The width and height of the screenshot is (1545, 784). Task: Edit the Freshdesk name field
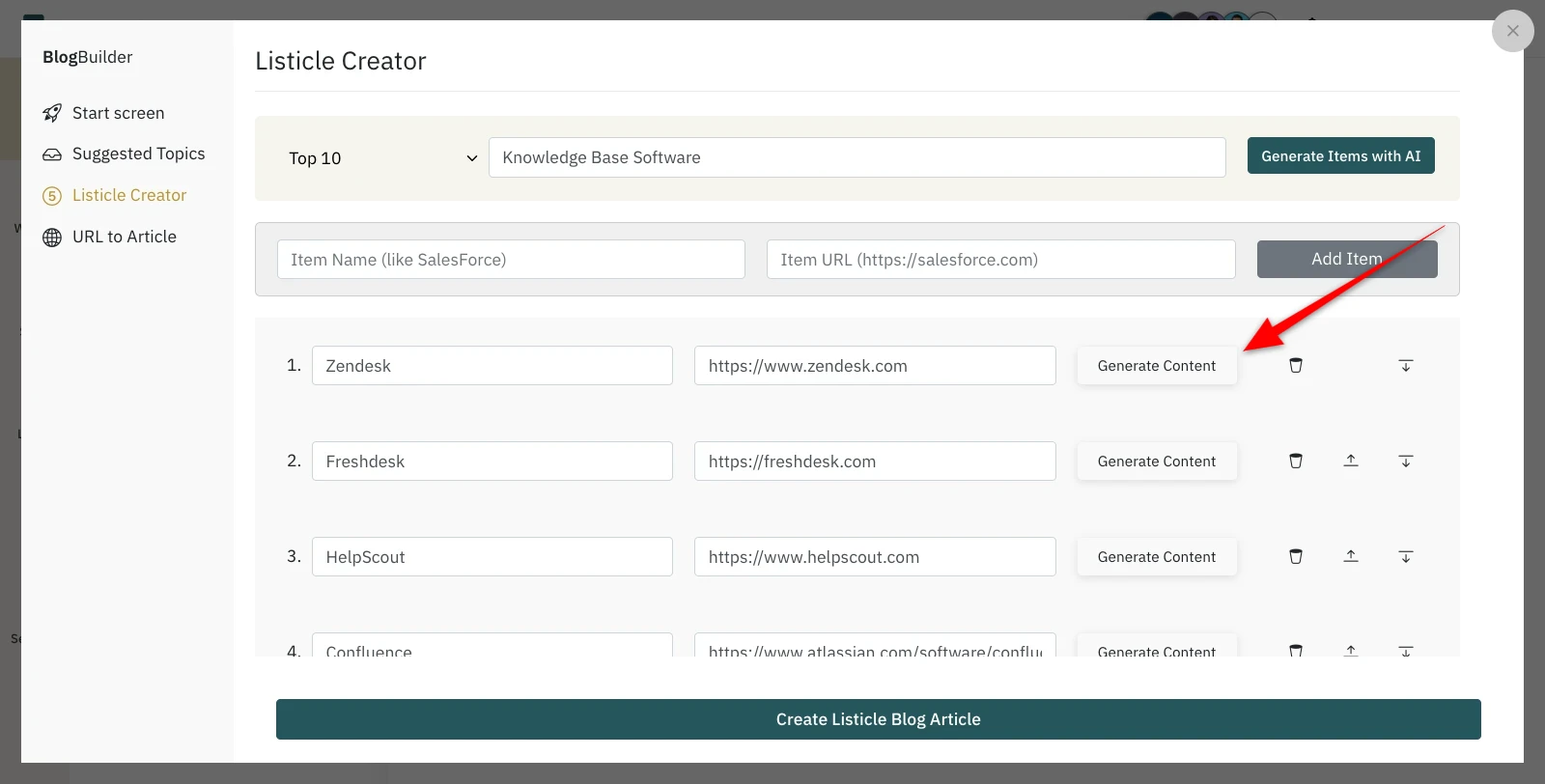point(492,462)
